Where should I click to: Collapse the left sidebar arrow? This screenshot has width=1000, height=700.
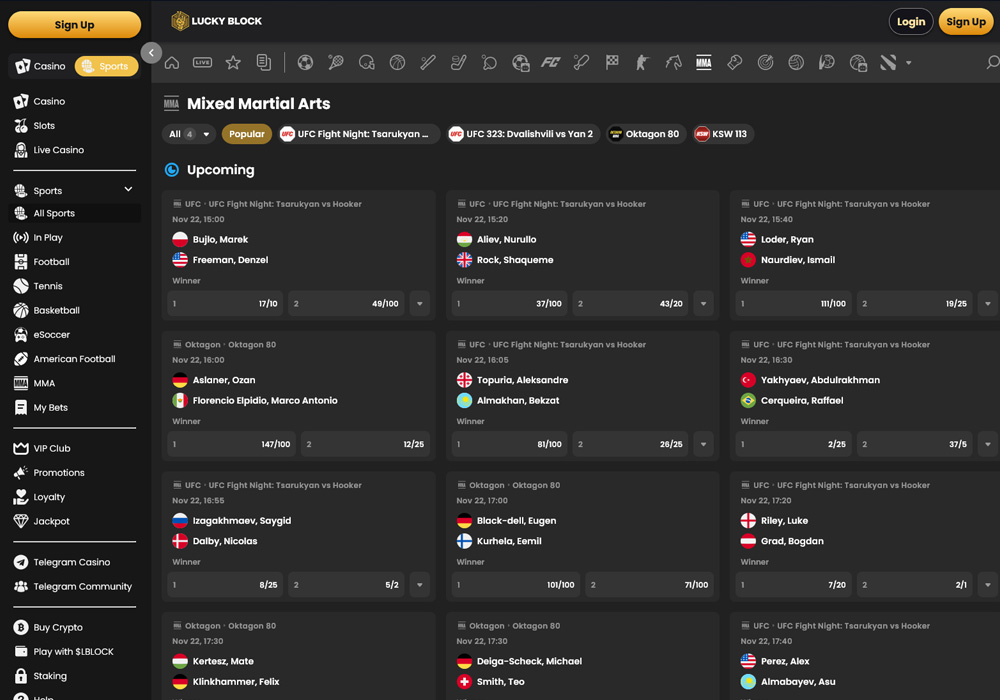151,53
